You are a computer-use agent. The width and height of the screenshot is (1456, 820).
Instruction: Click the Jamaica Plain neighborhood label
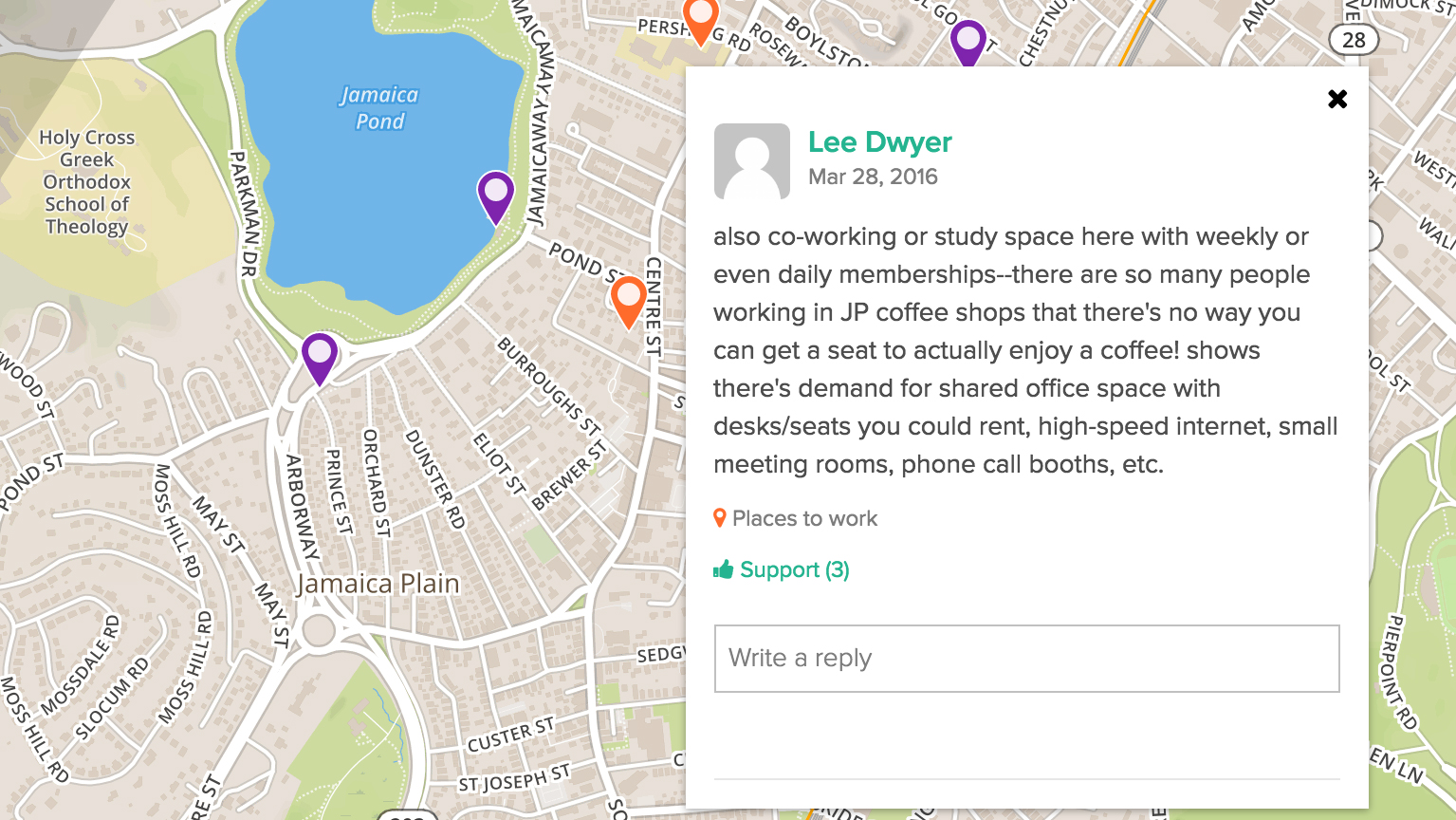(378, 584)
